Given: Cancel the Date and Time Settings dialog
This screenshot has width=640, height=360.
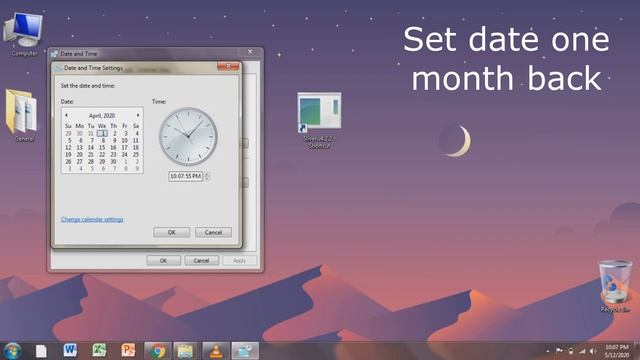Looking at the screenshot, I should (x=213, y=232).
